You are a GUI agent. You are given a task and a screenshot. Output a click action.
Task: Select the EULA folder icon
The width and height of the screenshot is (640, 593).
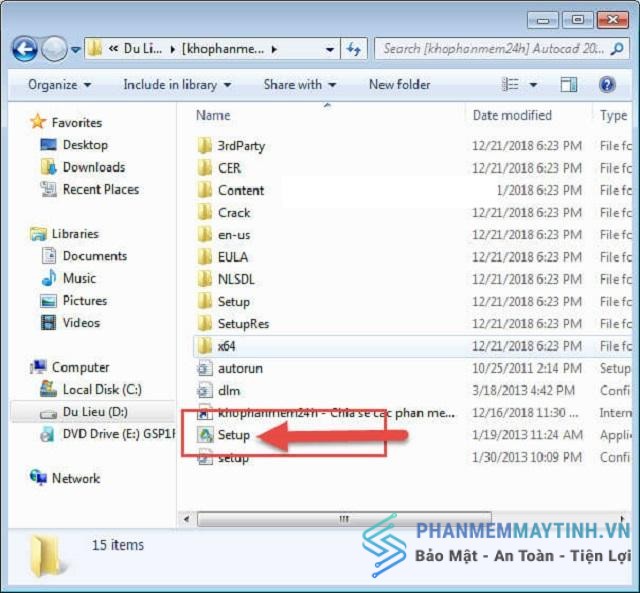tap(204, 257)
